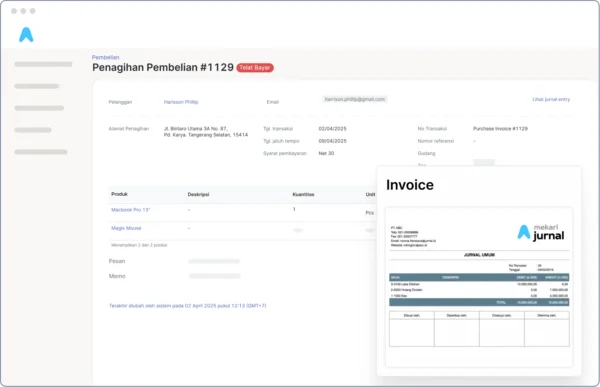Click the Terakhir diubah oleh sistem link

[x=188, y=306]
